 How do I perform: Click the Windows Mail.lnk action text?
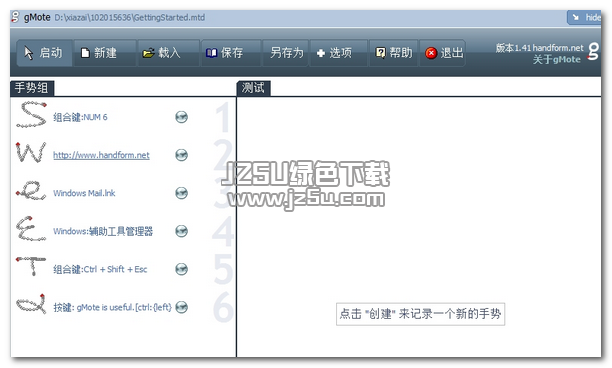click(x=84, y=193)
